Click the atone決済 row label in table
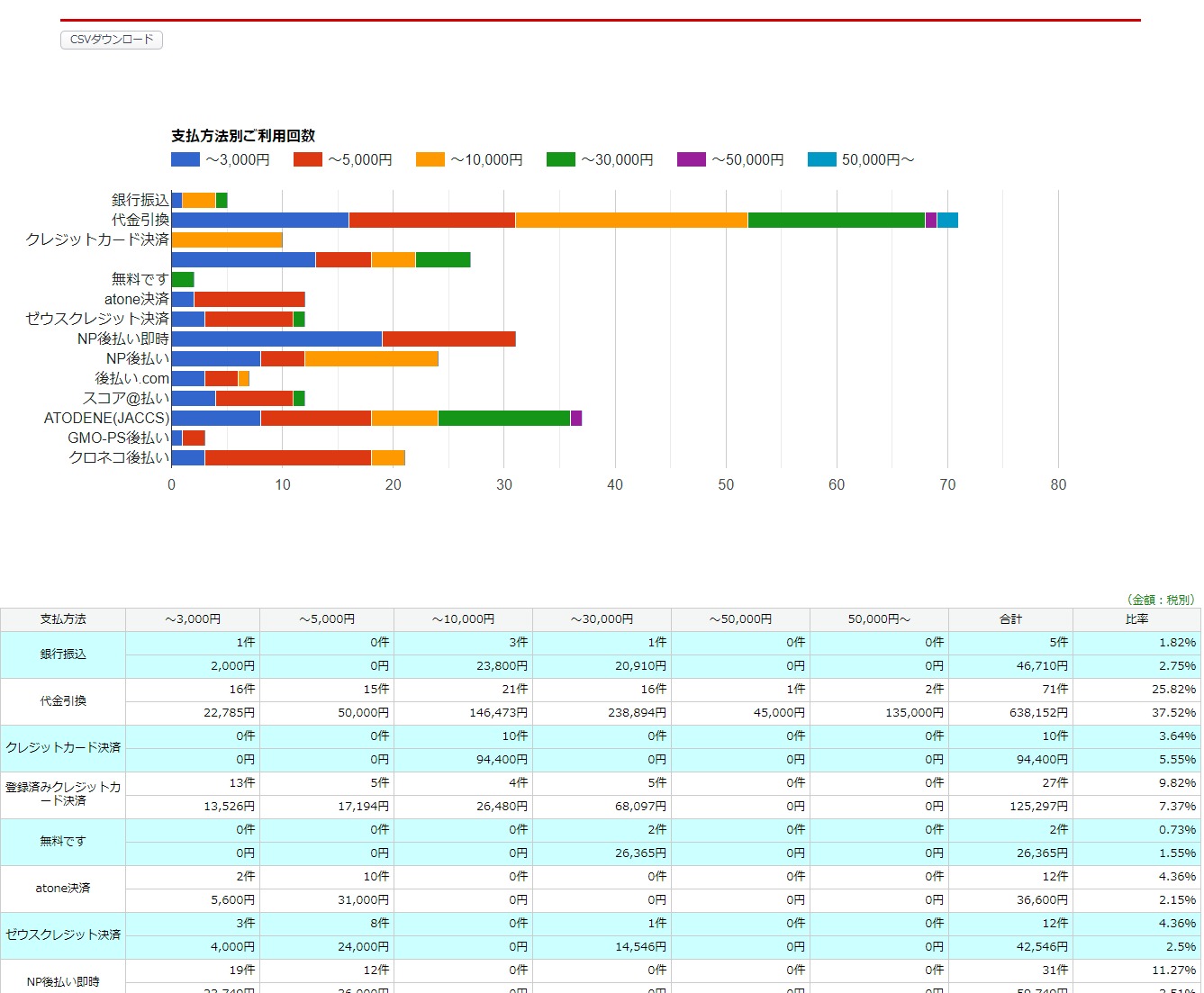 tap(63, 889)
